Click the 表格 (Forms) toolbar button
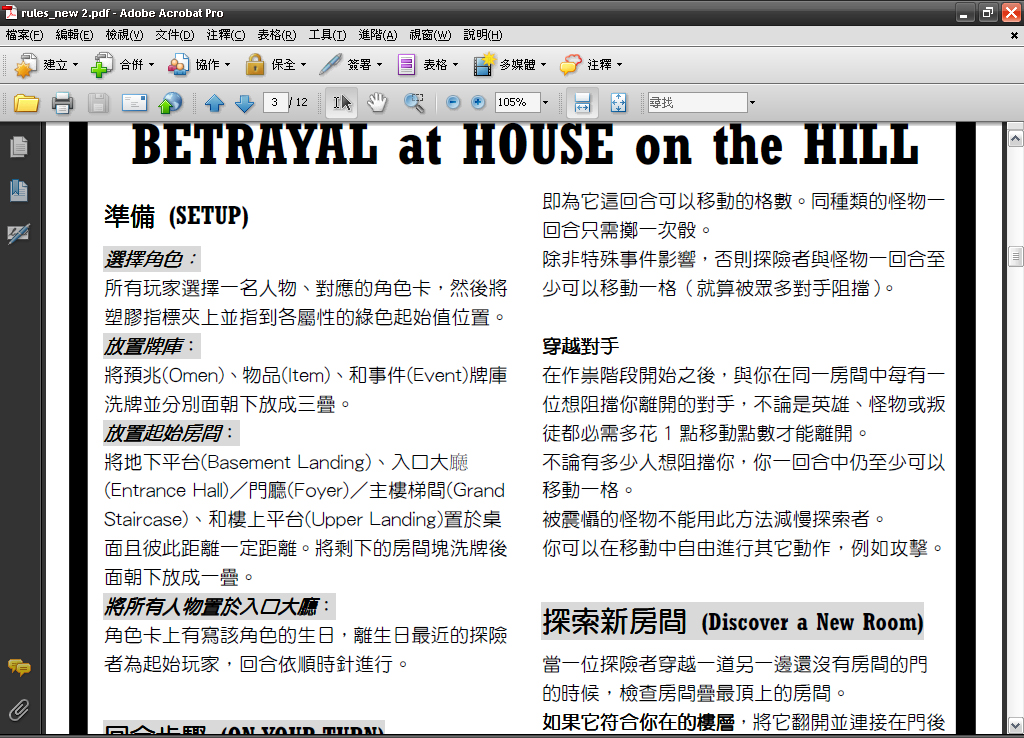Viewport: 1024px width, 738px height. 422,65
